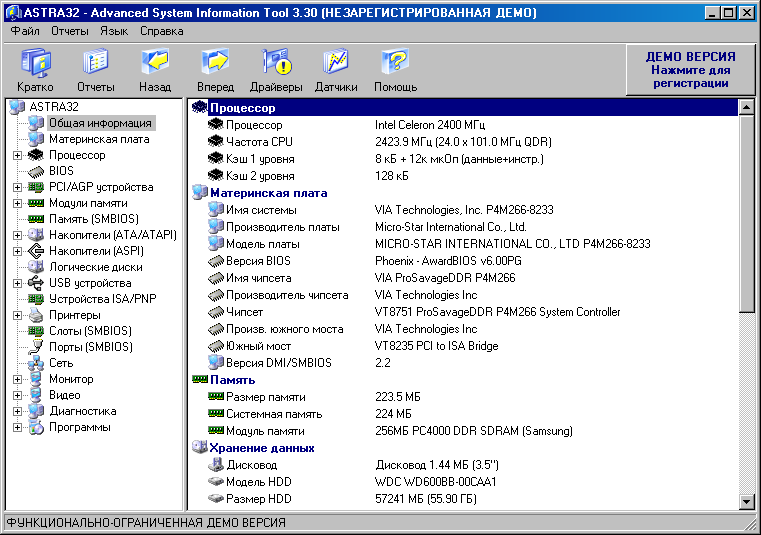The width and height of the screenshot is (761, 535).
Task: Click the Материнская плата section heading
Action: click(269, 193)
